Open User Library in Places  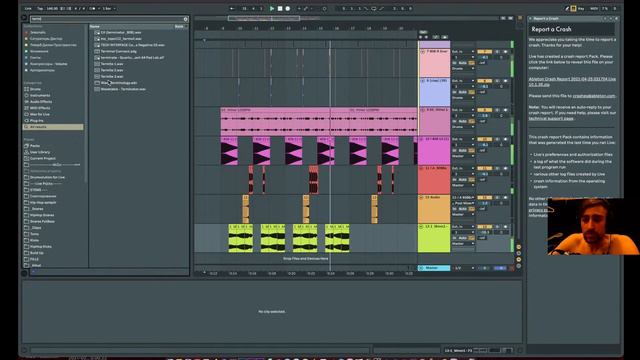[x=40, y=152]
